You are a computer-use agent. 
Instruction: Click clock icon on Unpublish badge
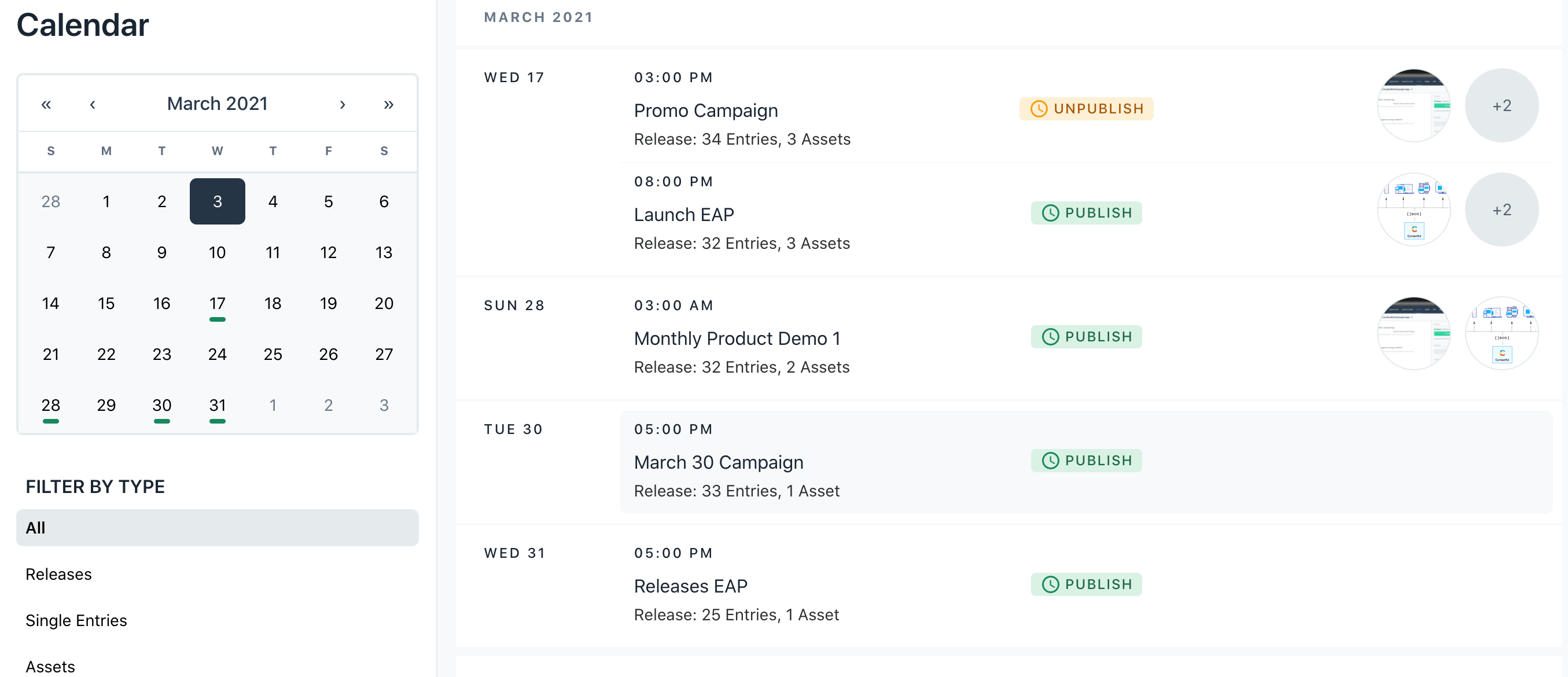1039,109
